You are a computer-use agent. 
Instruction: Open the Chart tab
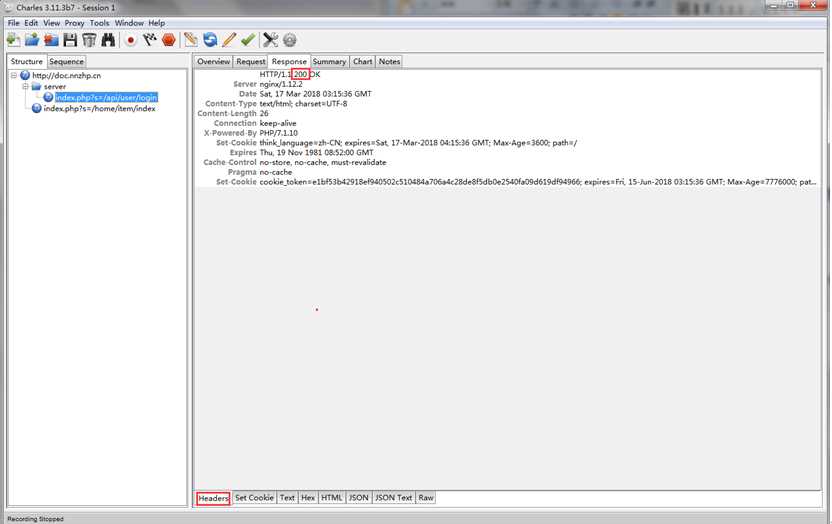coord(362,62)
